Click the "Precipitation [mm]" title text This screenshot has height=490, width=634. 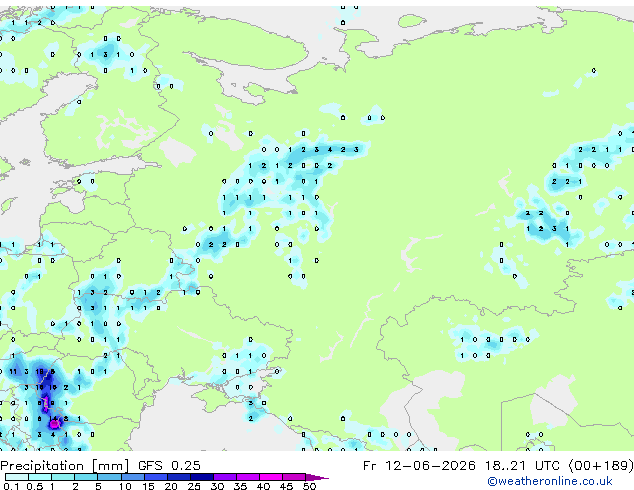65,466
